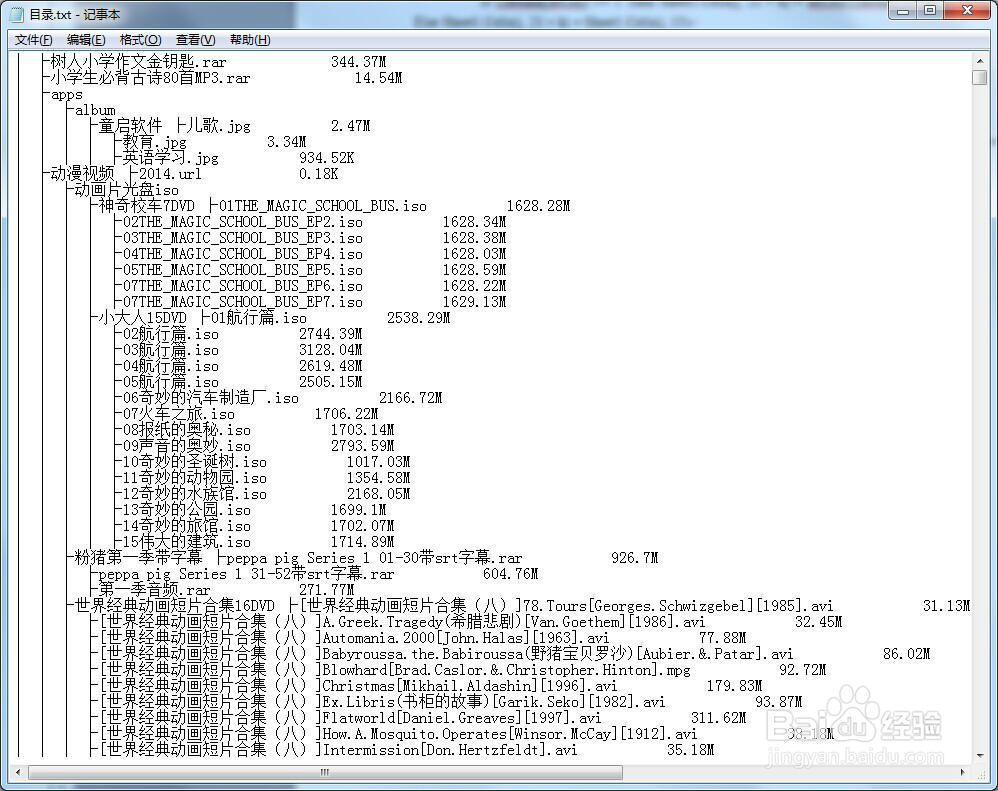The height and width of the screenshot is (791, 998).
Task: Click peppa pig Series 1 31-52 line
Action: (x=246, y=573)
